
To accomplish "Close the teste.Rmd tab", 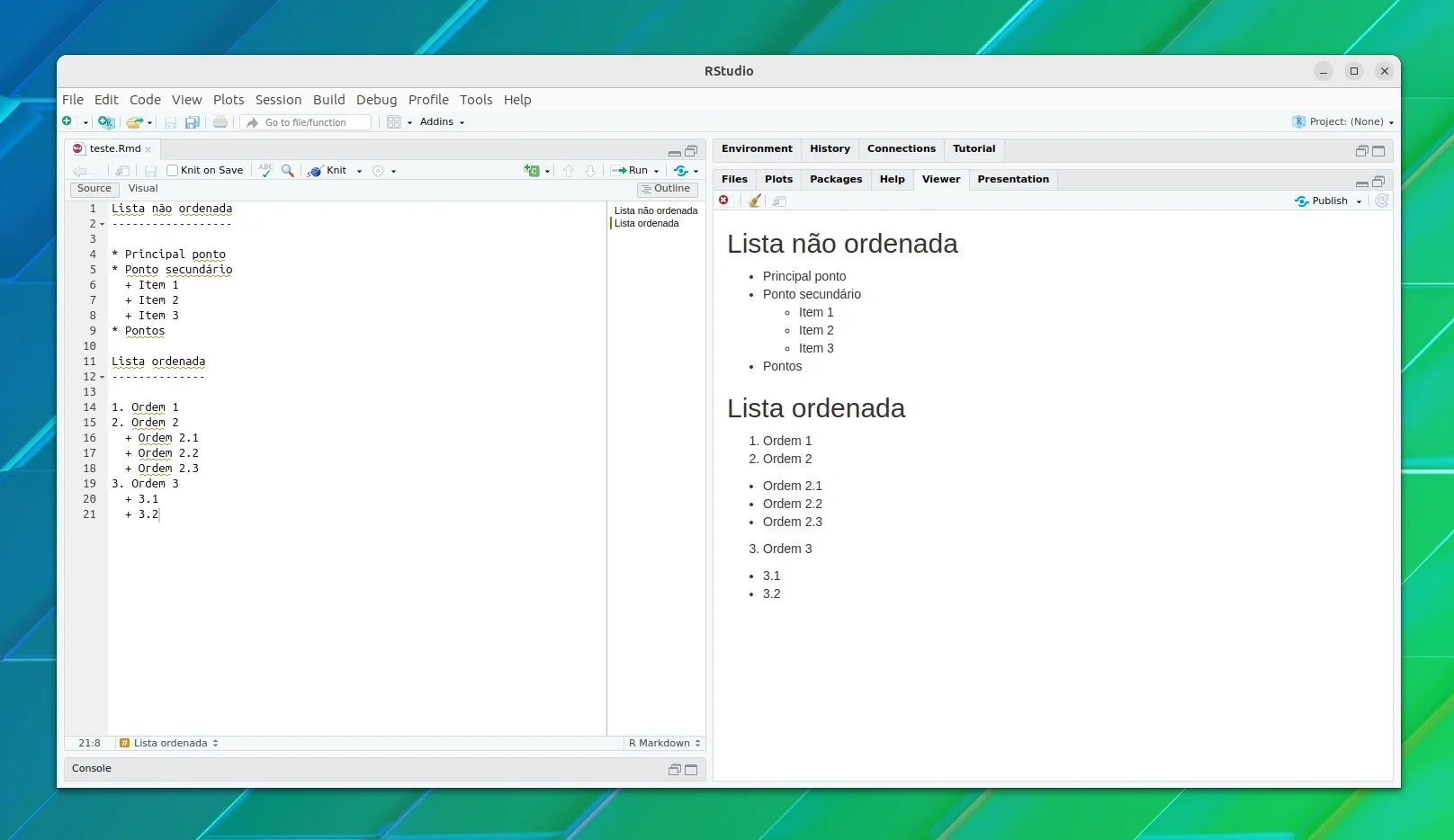I will click(148, 149).
